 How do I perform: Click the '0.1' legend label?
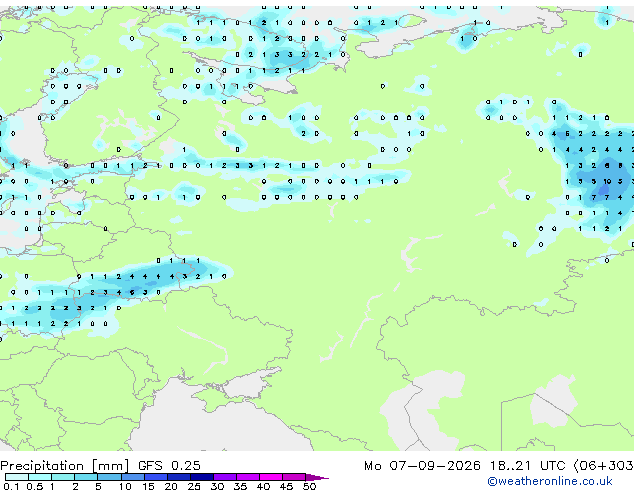[x=11, y=486]
